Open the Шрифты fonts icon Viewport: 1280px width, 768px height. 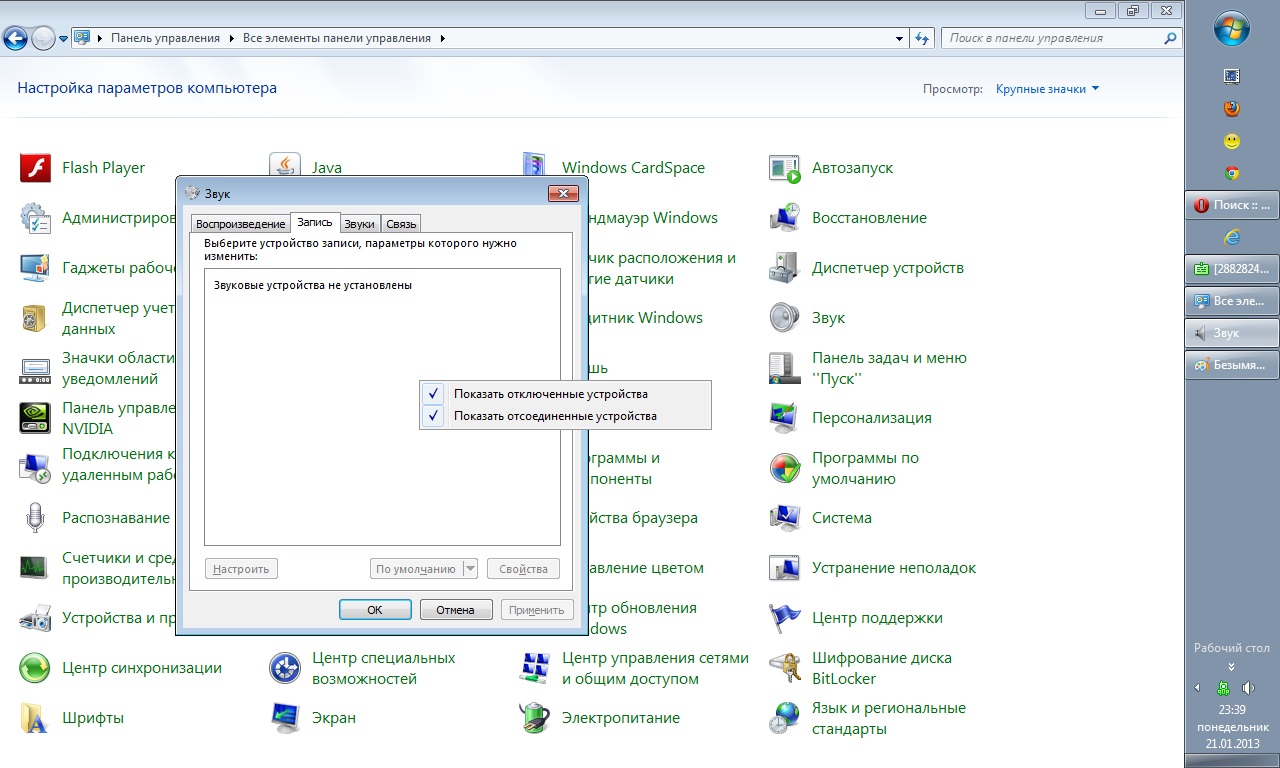36,718
